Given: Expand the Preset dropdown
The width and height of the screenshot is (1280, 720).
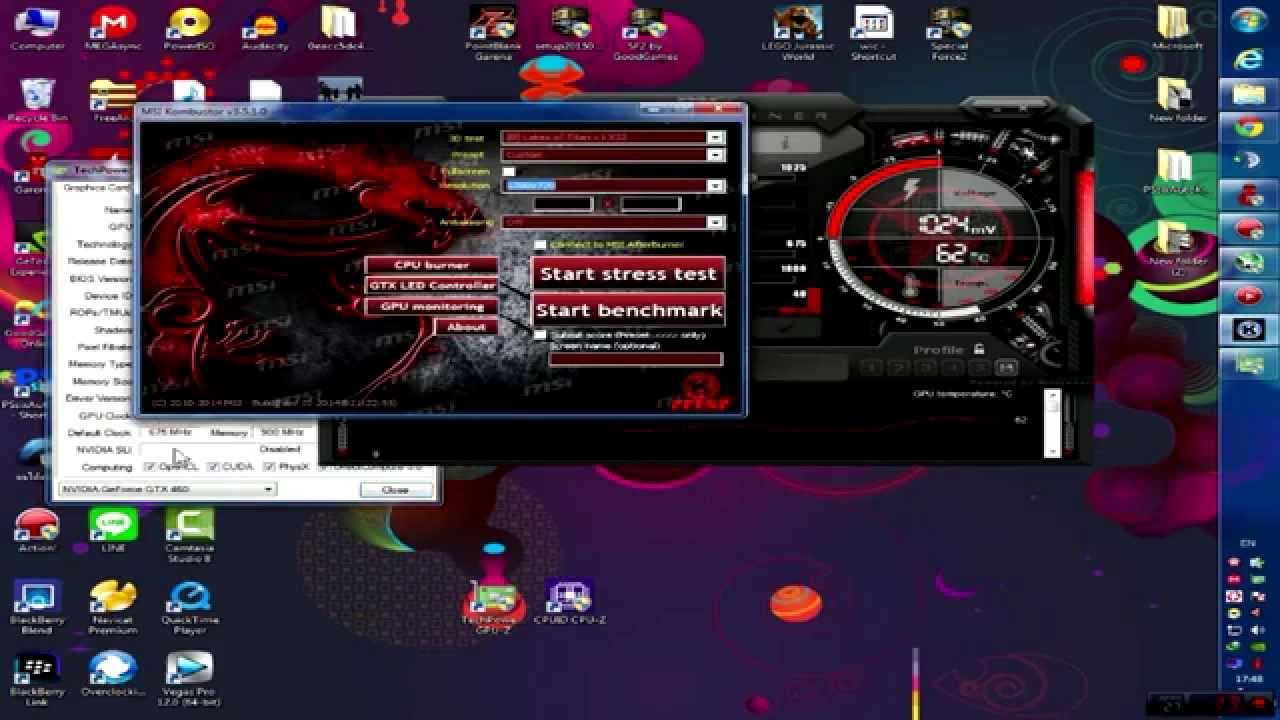Looking at the screenshot, I should coord(715,155).
